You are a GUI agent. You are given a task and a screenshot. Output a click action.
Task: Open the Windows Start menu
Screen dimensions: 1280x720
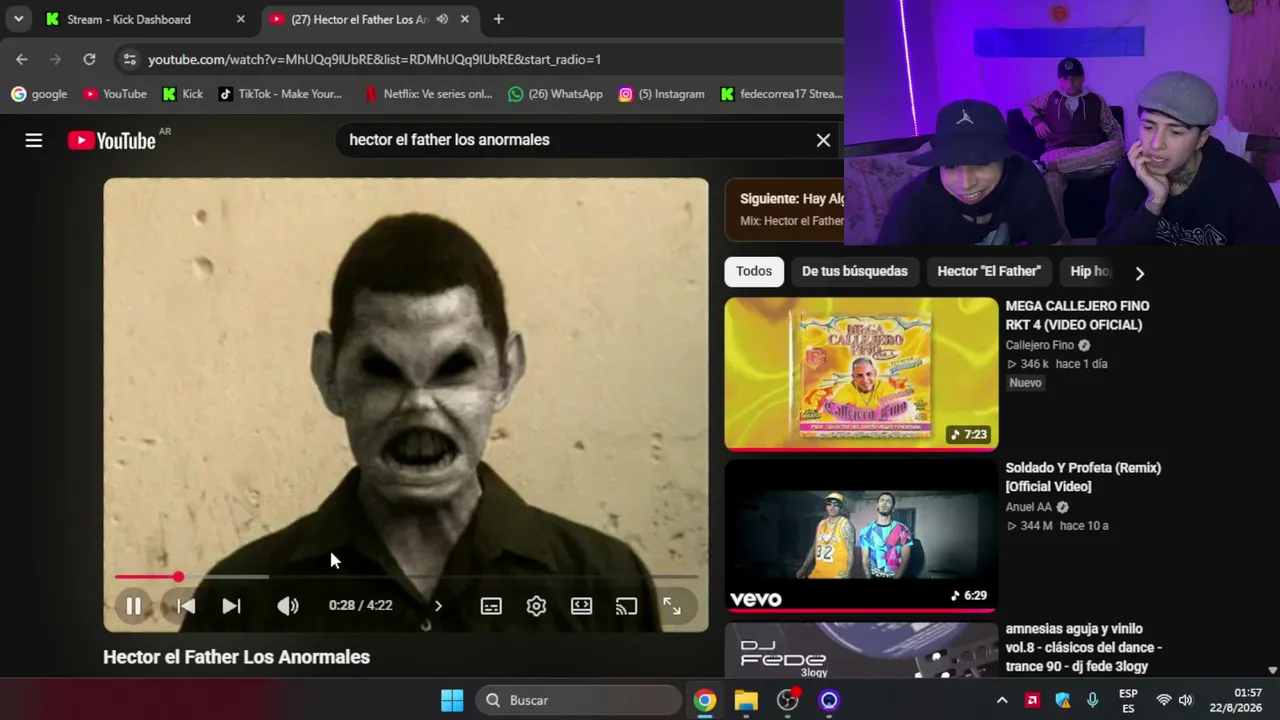pos(452,700)
